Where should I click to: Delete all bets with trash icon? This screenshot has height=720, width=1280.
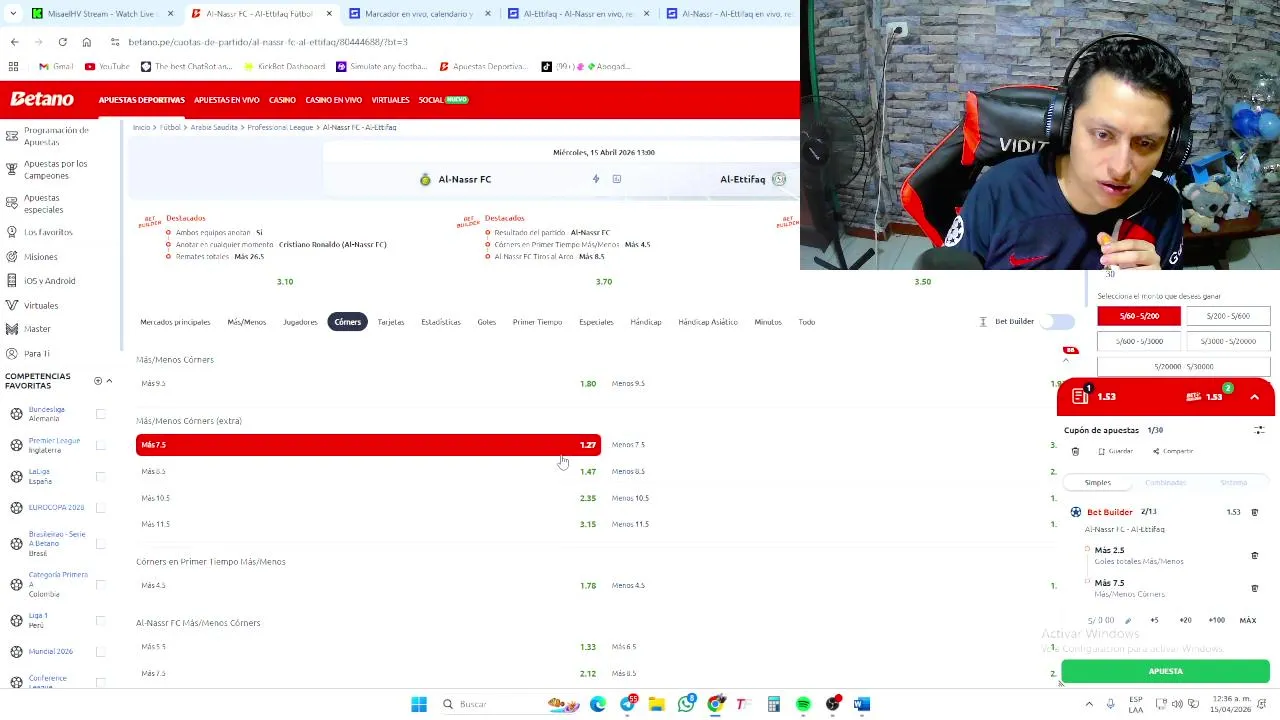(1075, 451)
